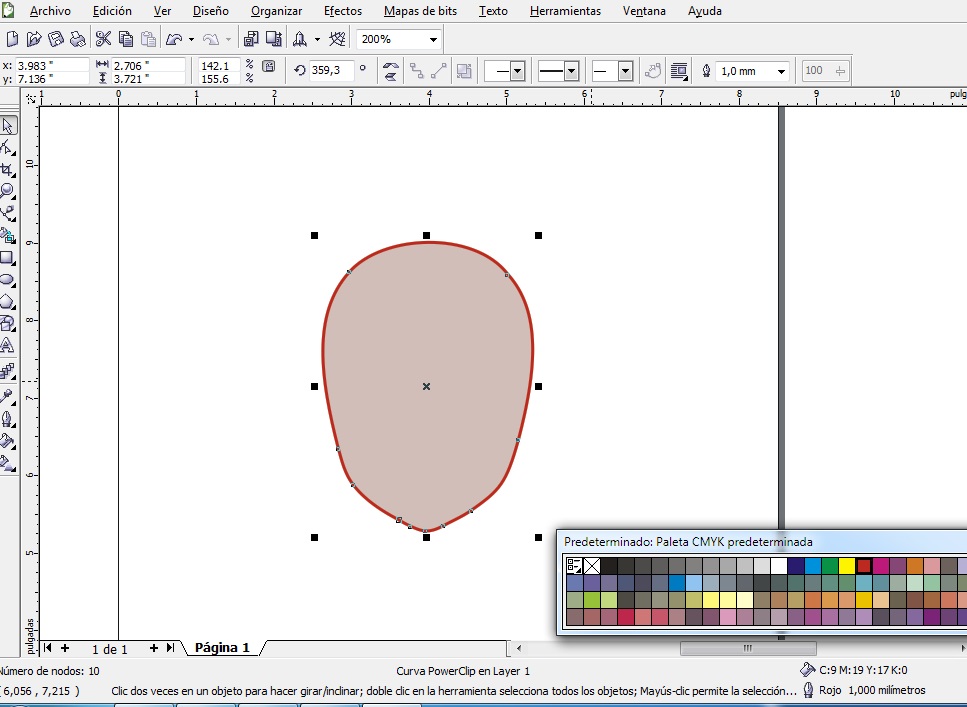Click the Cut scissors icon
Screen dimensions: 967x707
pos(103,39)
